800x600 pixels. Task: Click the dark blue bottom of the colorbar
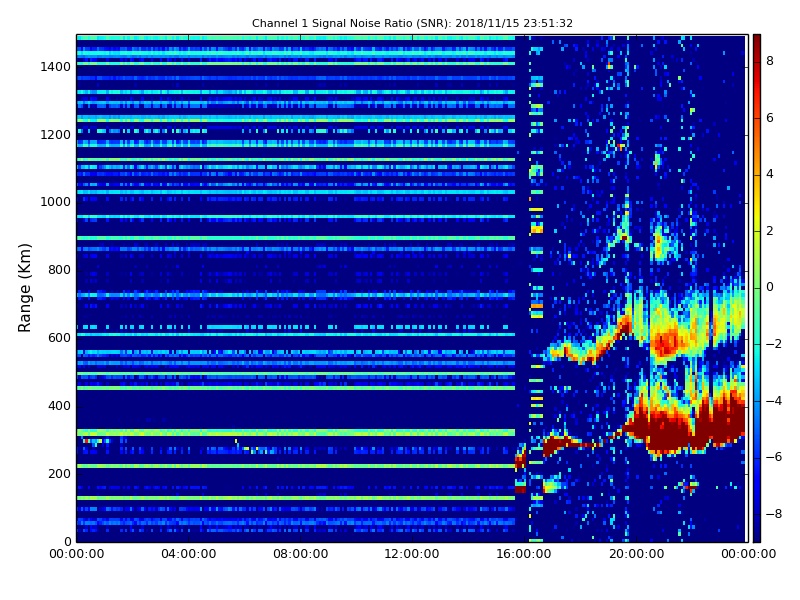[x=757, y=531]
